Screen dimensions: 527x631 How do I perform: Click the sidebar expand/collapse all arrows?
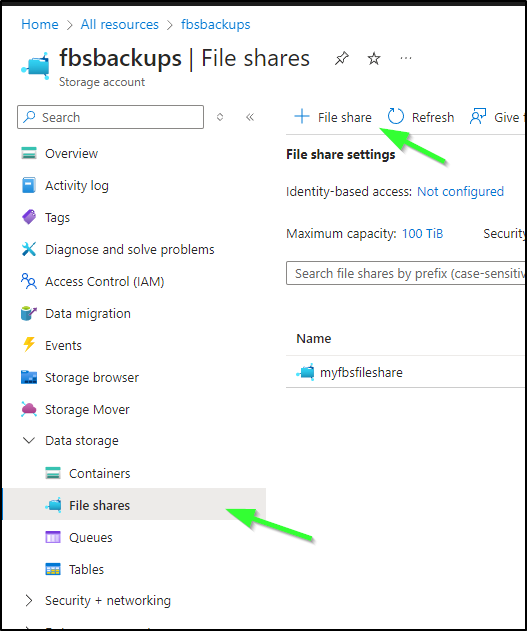pyautogui.click(x=220, y=117)
